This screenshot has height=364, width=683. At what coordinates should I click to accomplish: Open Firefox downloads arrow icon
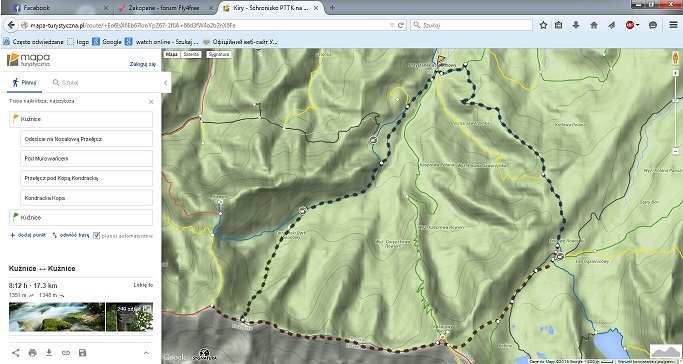576,25
